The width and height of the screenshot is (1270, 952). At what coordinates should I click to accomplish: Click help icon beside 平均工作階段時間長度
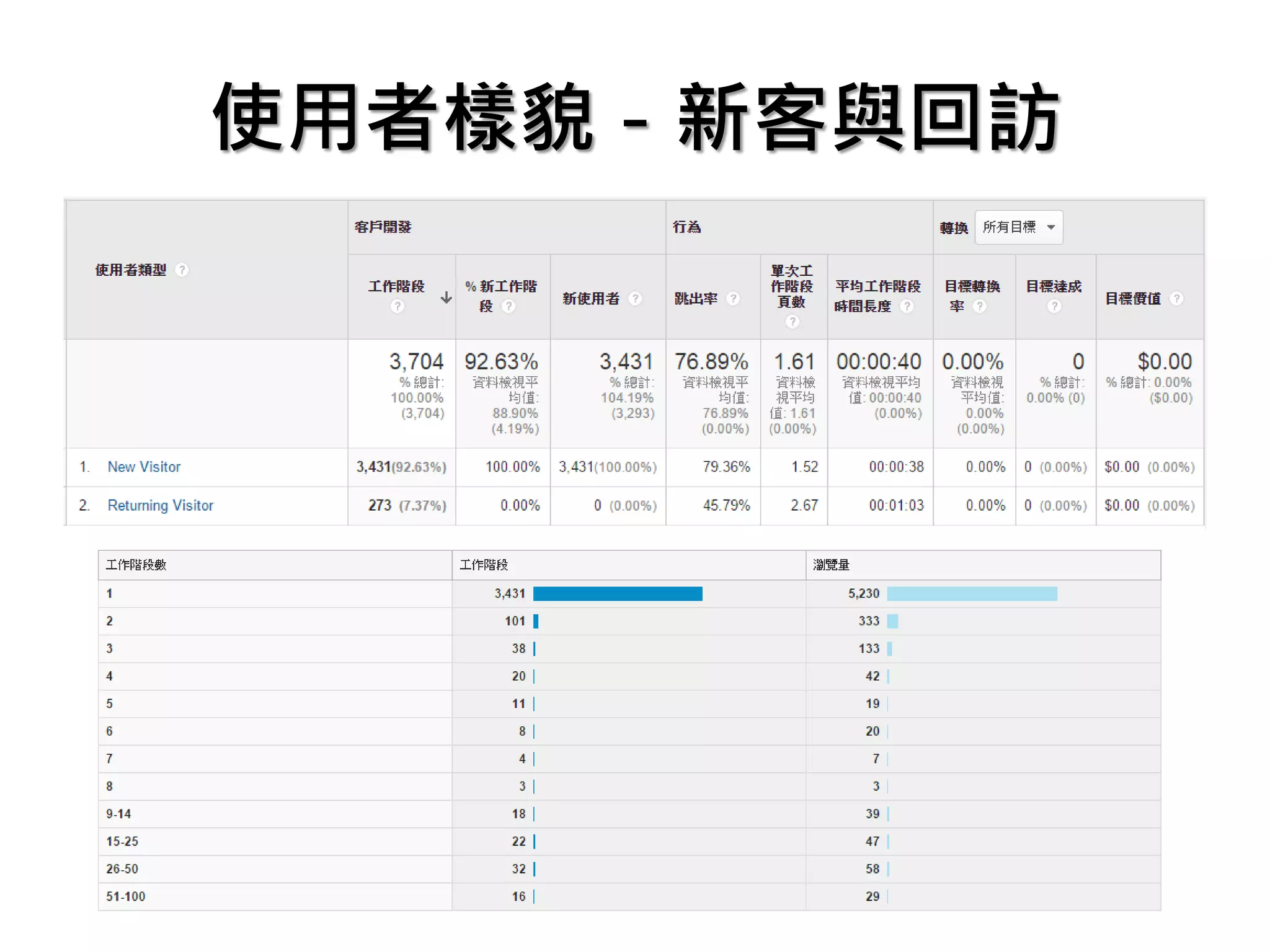click(x=907, y=306)
